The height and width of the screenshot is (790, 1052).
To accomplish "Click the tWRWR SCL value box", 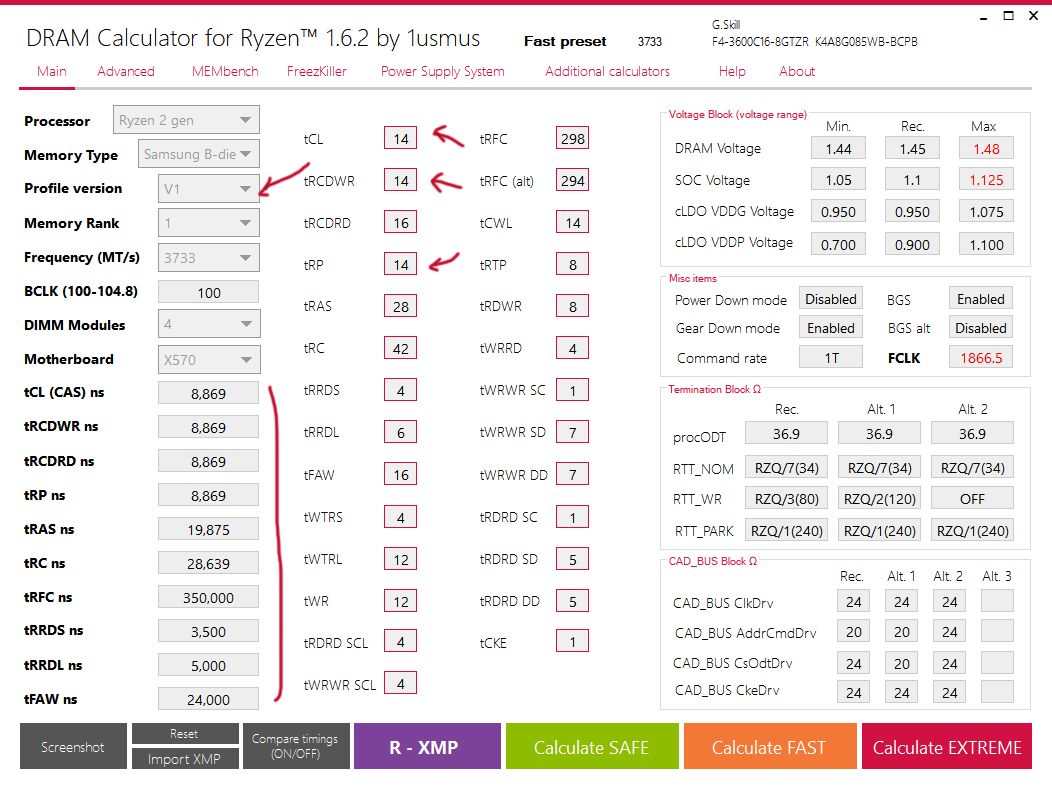I will click(x=401, y=683).
